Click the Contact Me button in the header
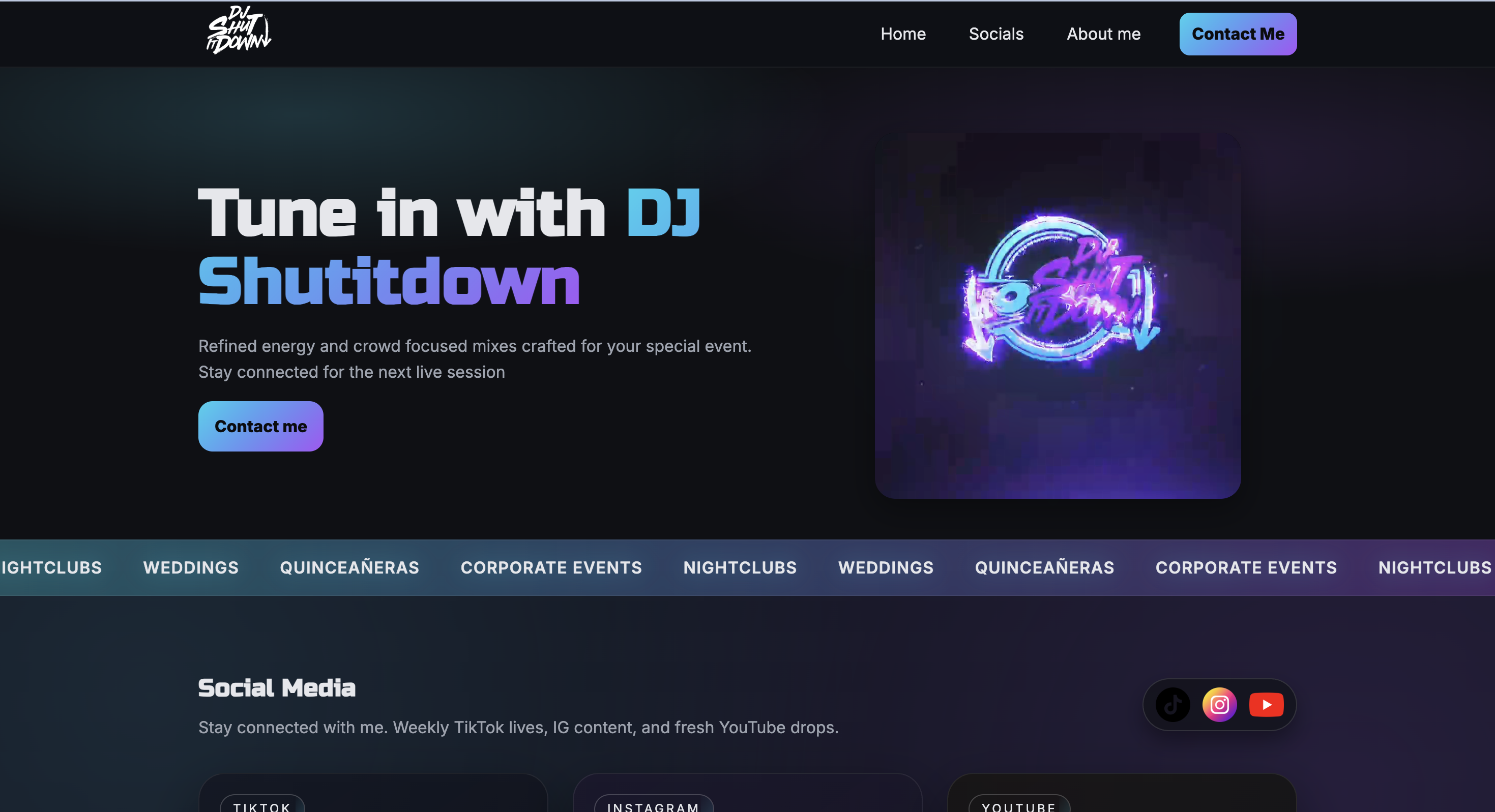 point(1237,34)
